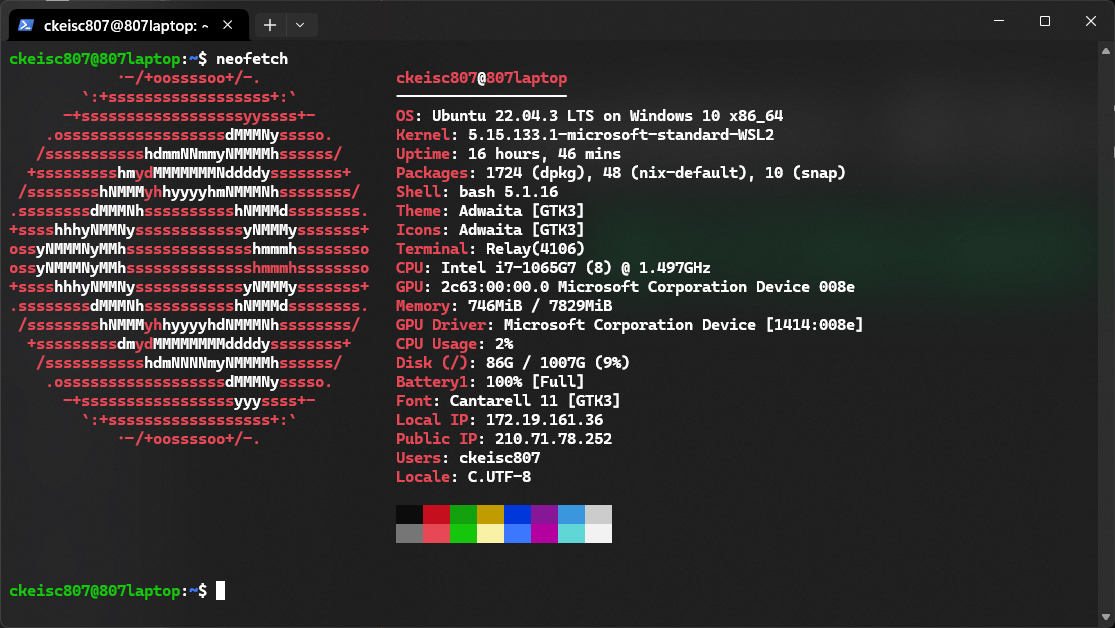Click the red ckeisc807@807laptop header
1115x628 pixels.
[481, 78]
